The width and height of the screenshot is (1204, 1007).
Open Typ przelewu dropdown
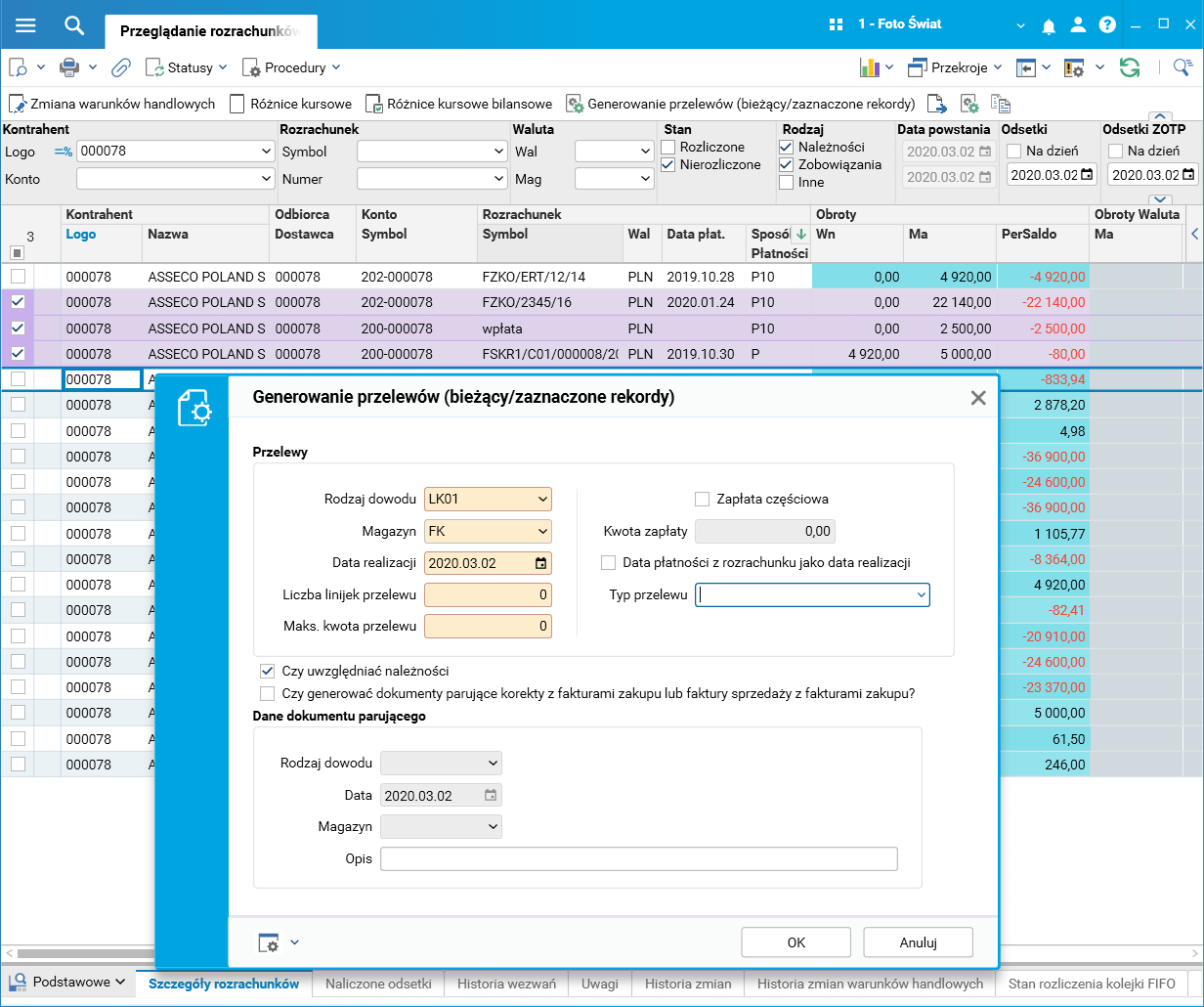pyautogui.click(x=921, y=594)
